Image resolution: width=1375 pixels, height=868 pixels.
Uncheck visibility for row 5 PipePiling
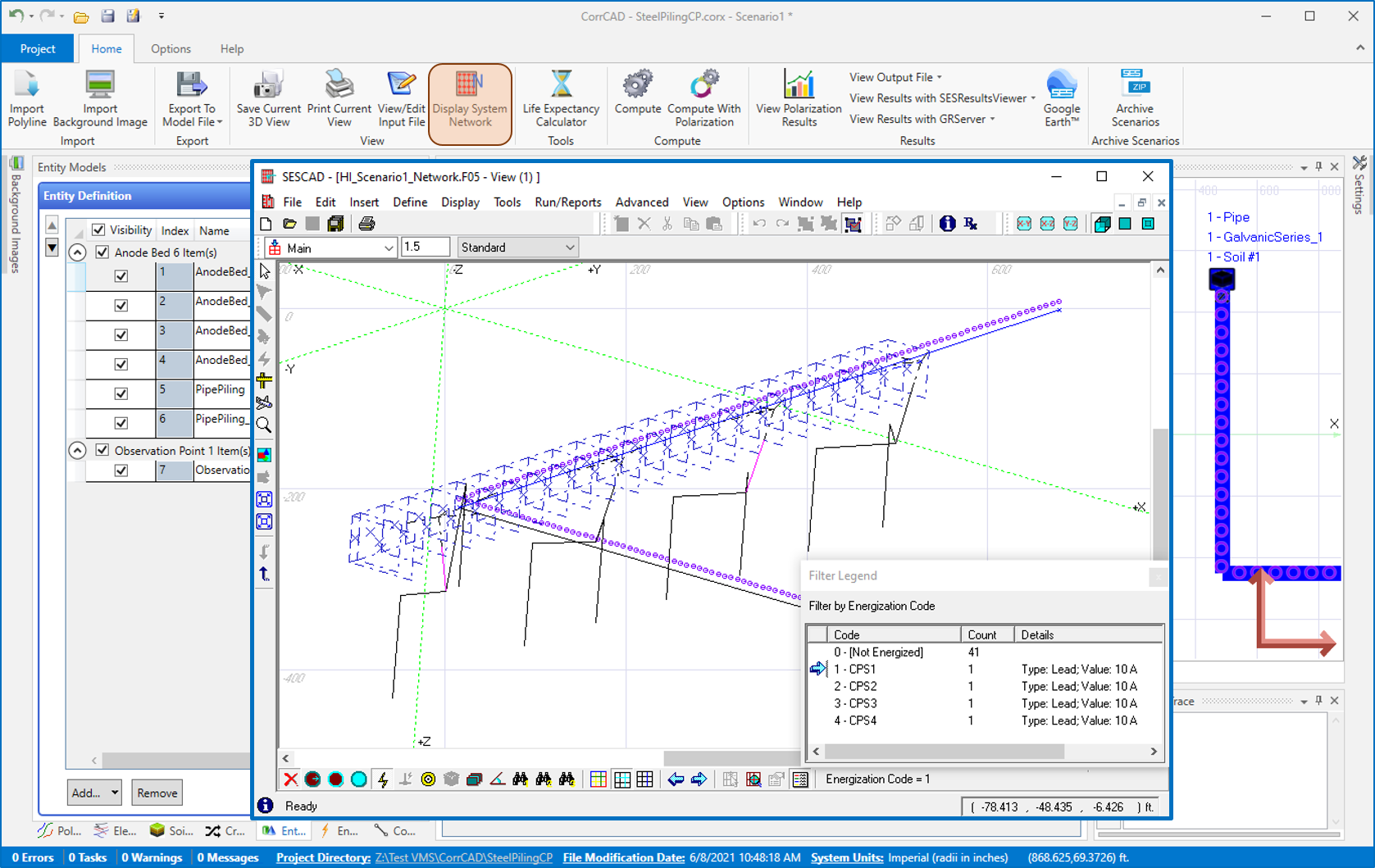[121, 394]
